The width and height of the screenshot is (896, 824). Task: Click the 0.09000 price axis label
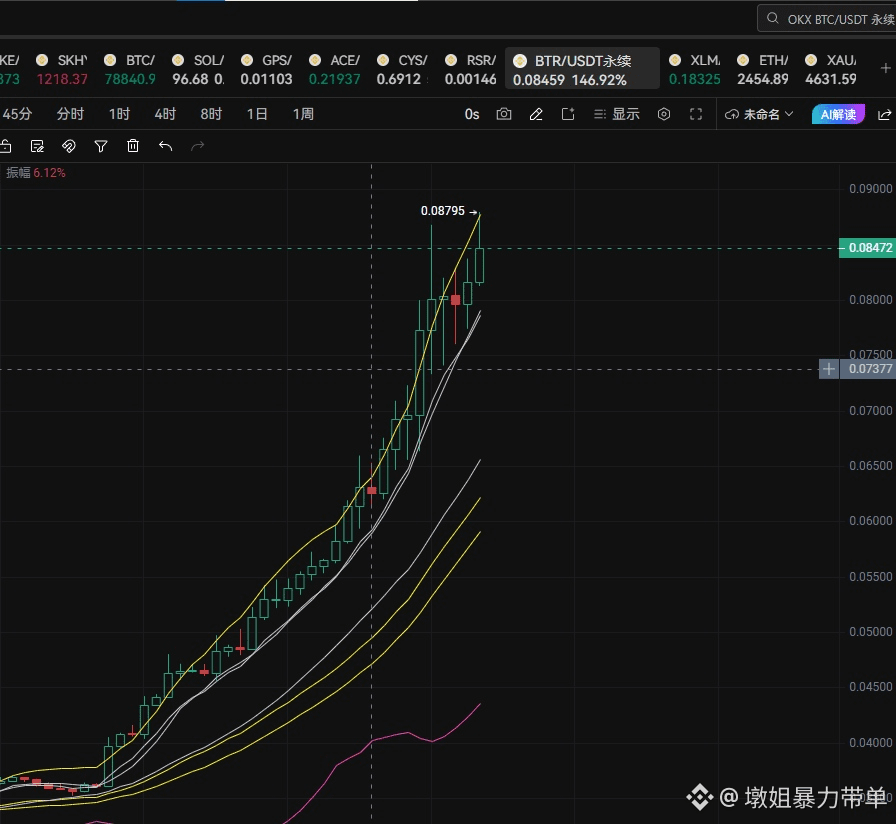tap(870, 189)
